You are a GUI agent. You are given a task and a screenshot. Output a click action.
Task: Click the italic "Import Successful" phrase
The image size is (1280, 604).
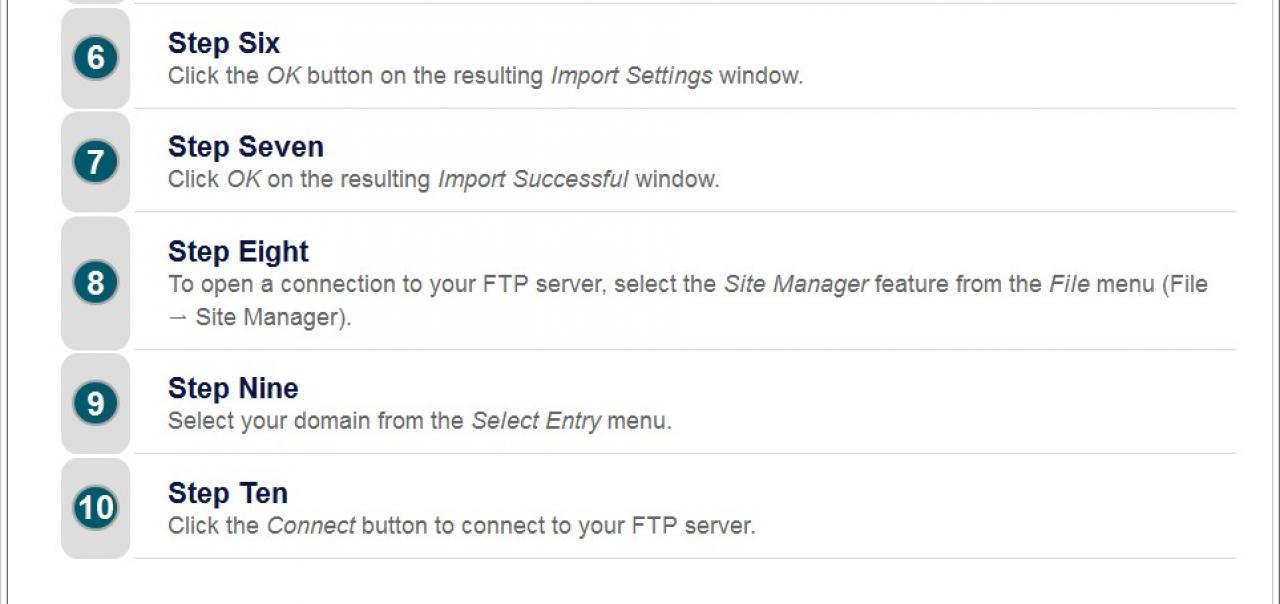(533, 180)
